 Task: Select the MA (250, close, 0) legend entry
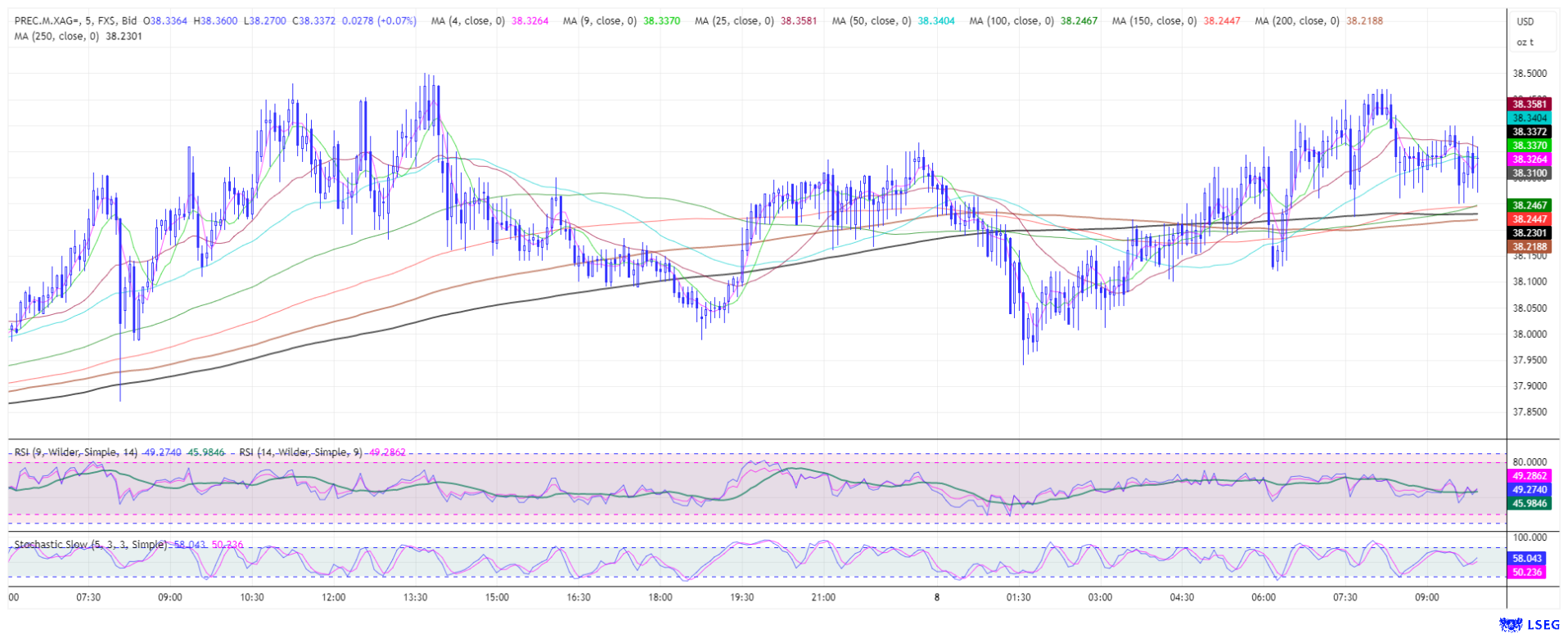[54, 36]
